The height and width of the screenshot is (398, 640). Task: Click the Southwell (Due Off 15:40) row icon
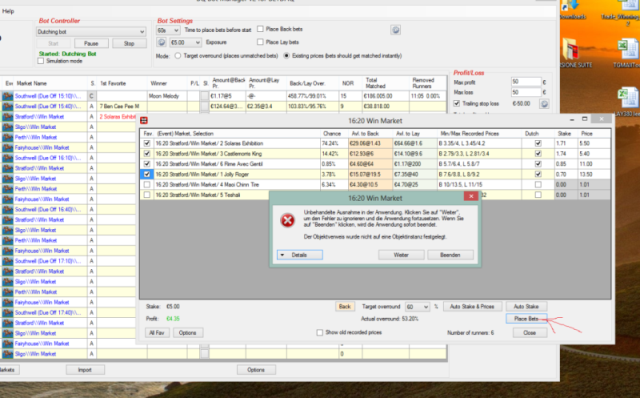point(7,107)
